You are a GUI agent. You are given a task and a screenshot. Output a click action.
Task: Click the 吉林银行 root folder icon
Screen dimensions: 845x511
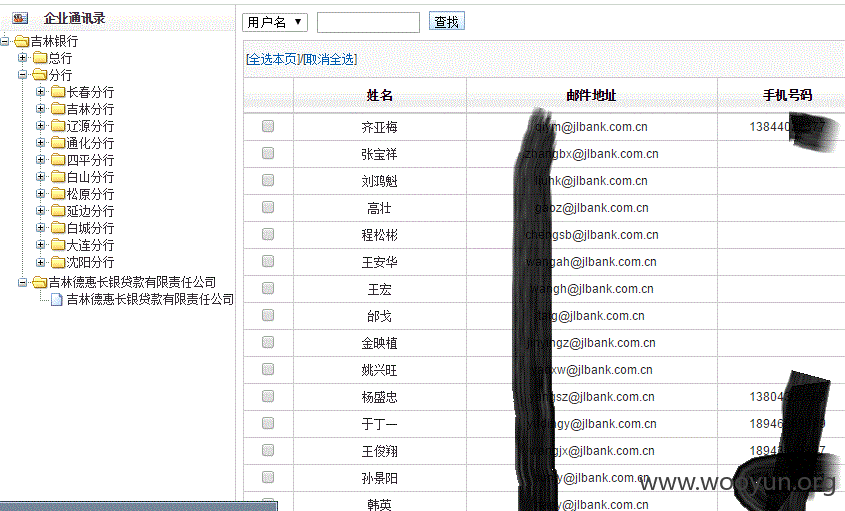(22, 42)
